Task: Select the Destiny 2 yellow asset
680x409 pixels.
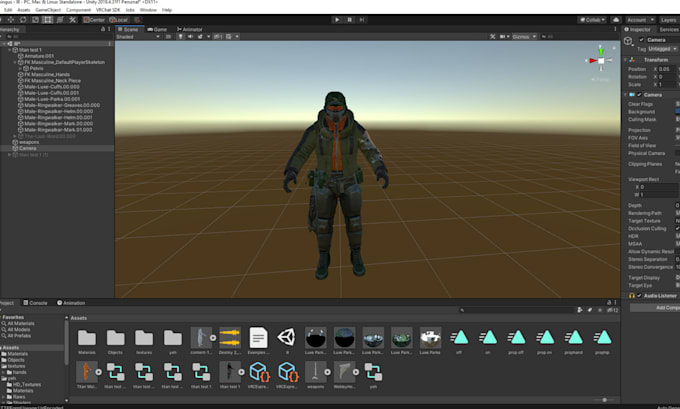Action: tap(230, 338)
